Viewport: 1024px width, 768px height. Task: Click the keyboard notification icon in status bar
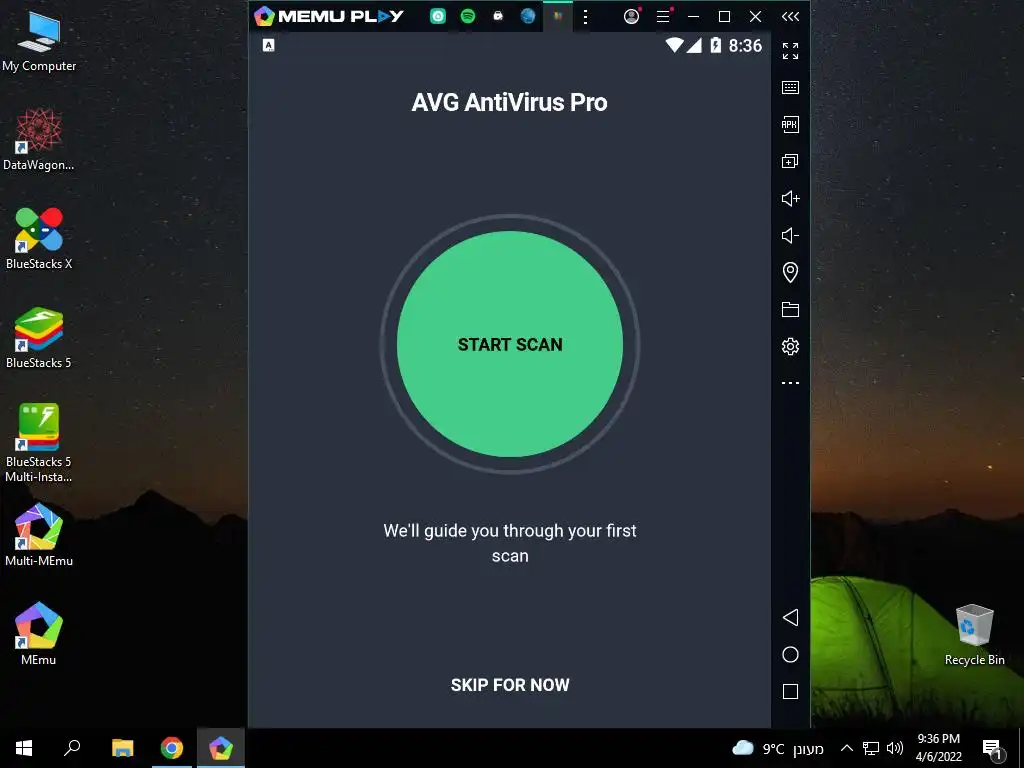tap(268, 45)
